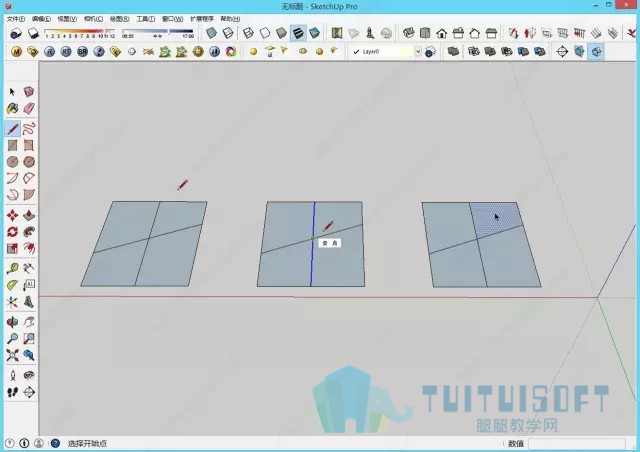Choose the Arc tool
This screenshot has width=640, height=452.
[x=12, y=178]
